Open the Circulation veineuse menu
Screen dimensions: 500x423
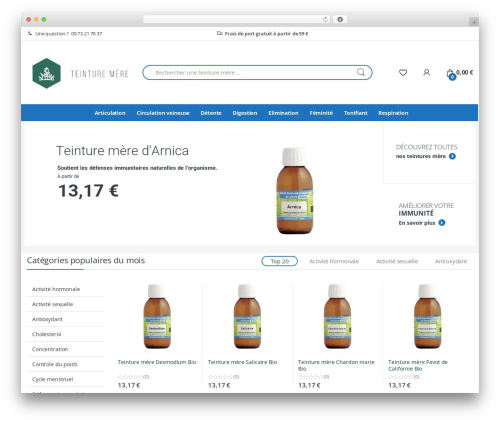[x=163, y=113]
